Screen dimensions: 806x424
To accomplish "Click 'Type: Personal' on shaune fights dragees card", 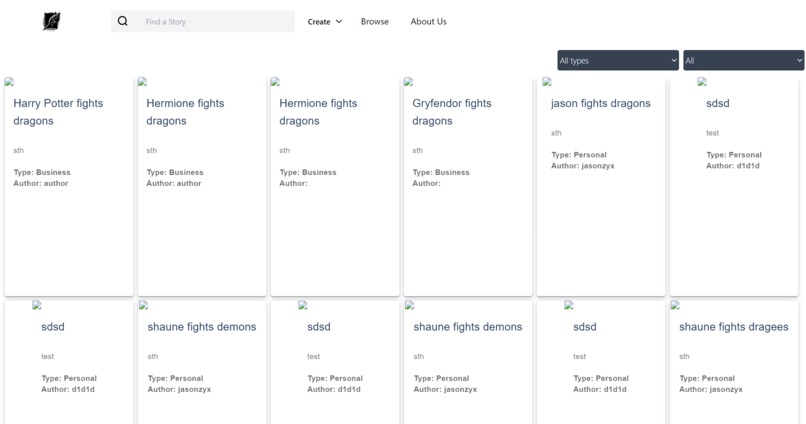I will (x=707, y=378).
